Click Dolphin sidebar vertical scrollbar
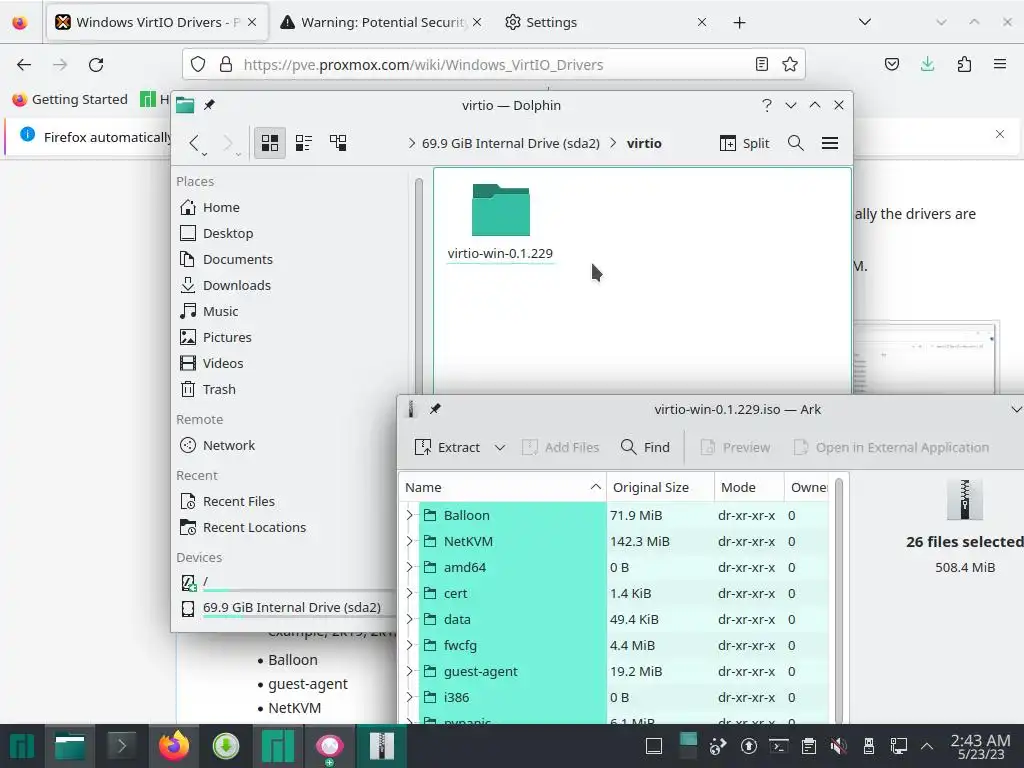1024x768 pixels. [x=419, y=287]
